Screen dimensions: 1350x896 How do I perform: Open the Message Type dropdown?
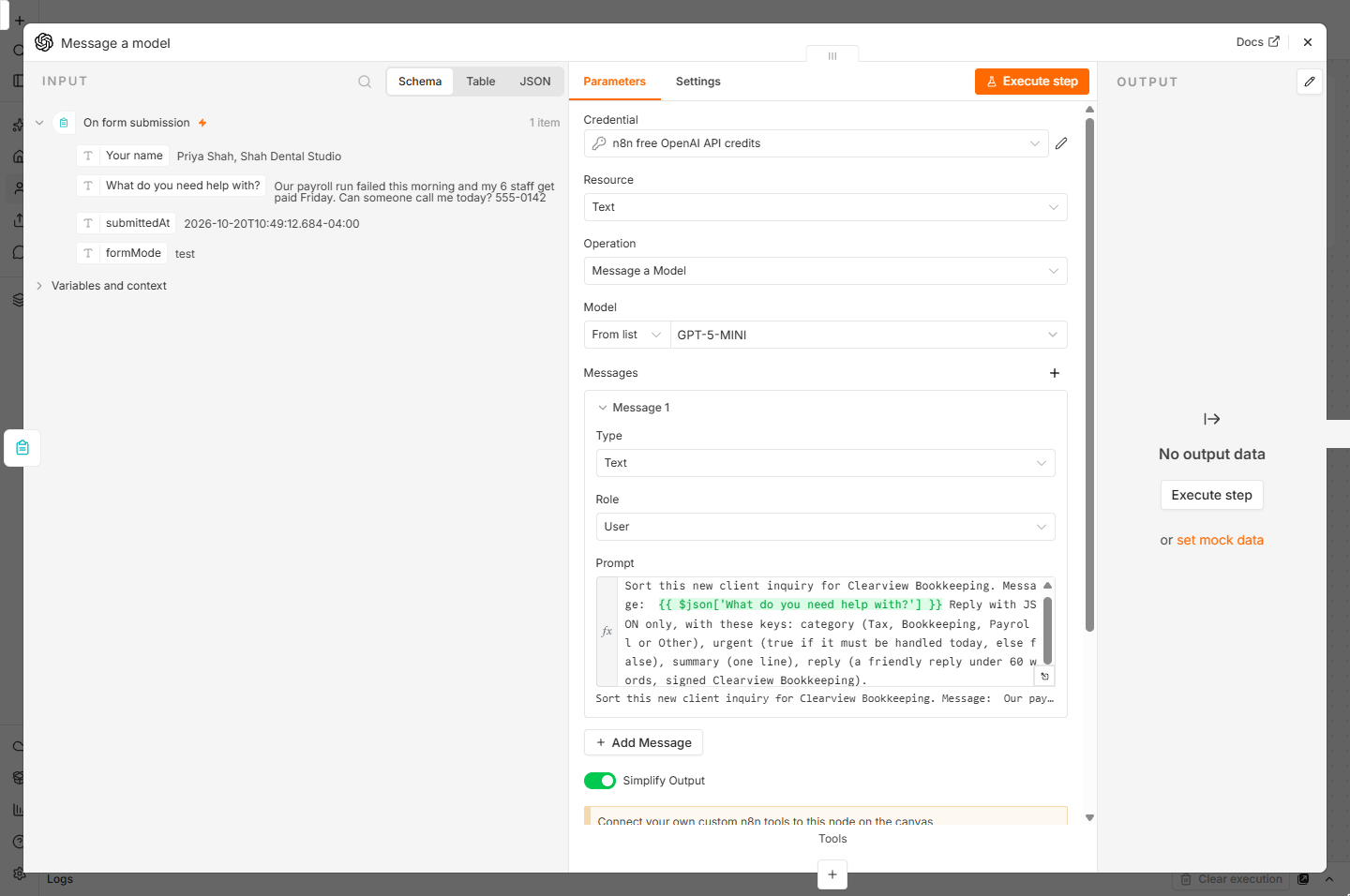click(x=825, y=463)
